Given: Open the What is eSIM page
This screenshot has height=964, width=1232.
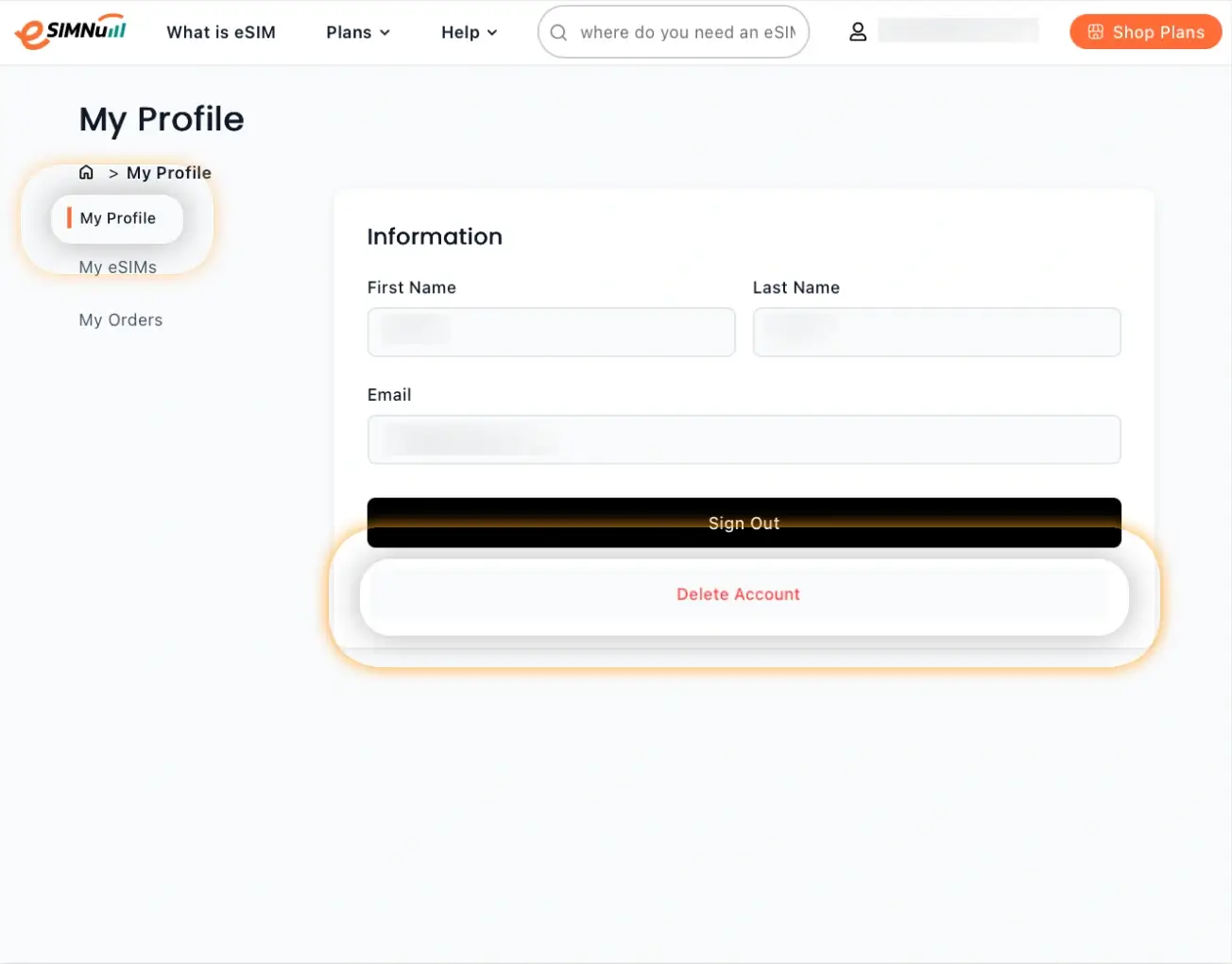Looking at the screenshot, I should (x=221, y=32).
